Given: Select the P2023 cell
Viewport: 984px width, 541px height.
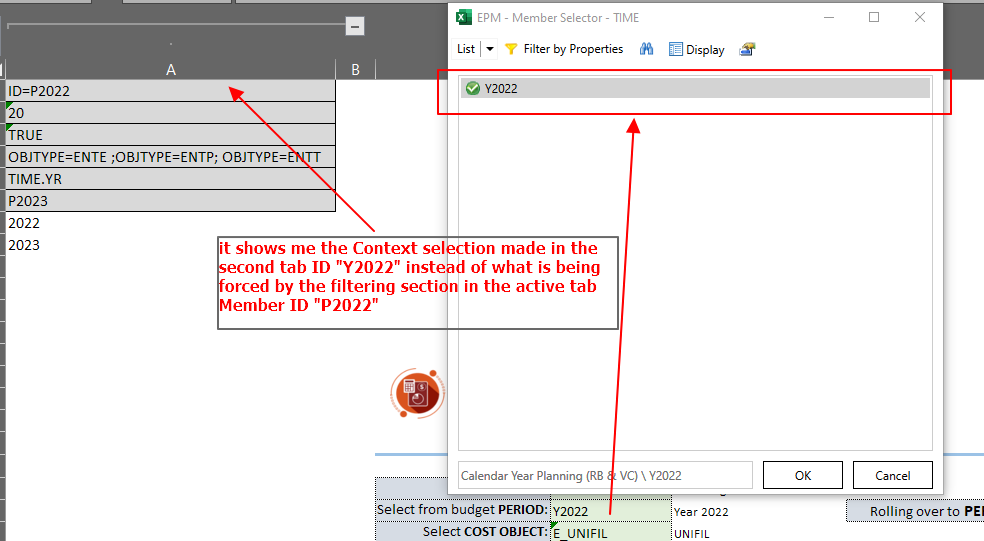Looking at the screenshot, I should point(171,201).
